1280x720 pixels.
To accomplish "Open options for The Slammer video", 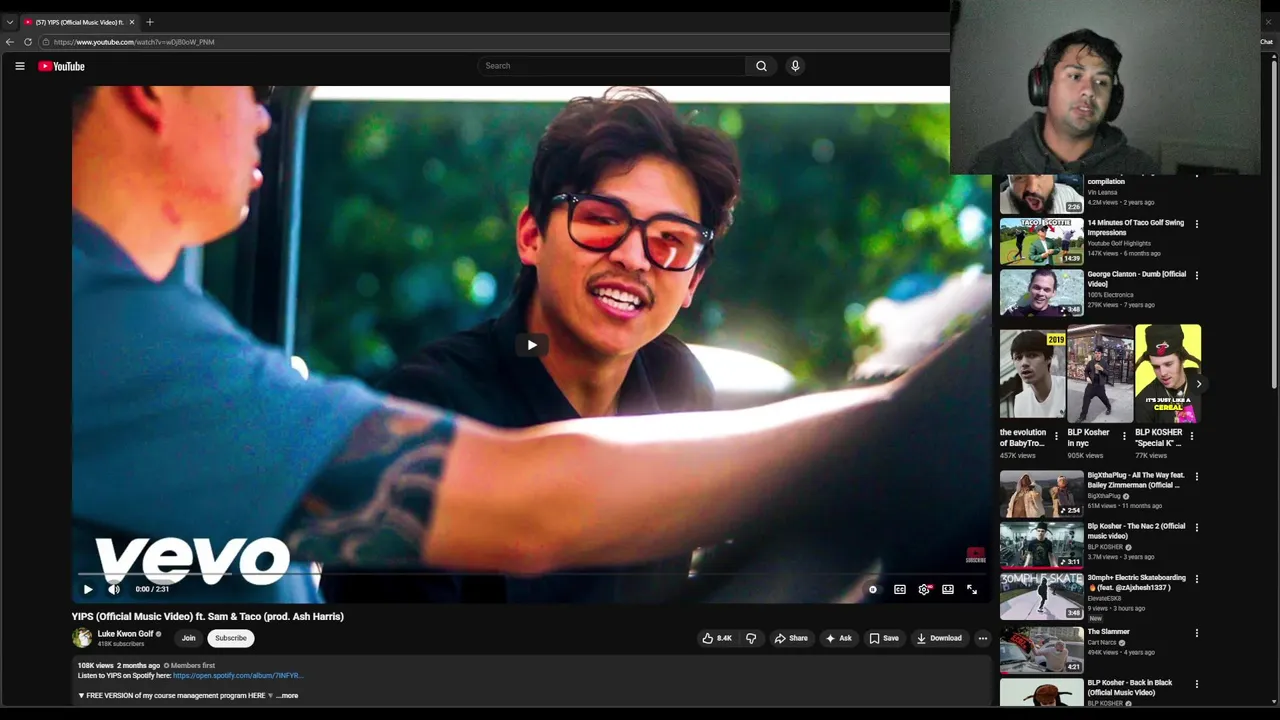I will 1196,633.
